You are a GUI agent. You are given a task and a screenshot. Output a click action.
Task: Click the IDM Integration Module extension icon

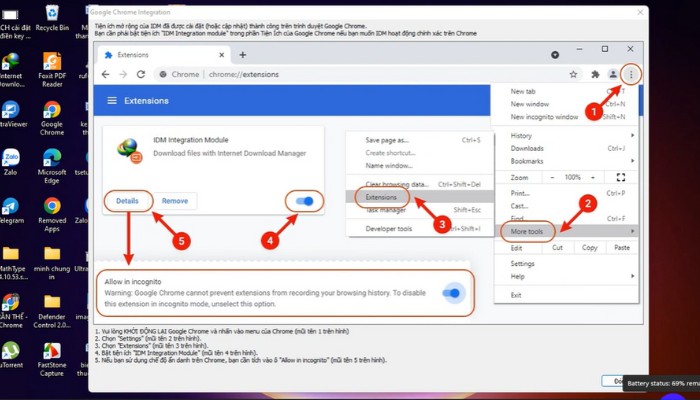pos(129,151)
